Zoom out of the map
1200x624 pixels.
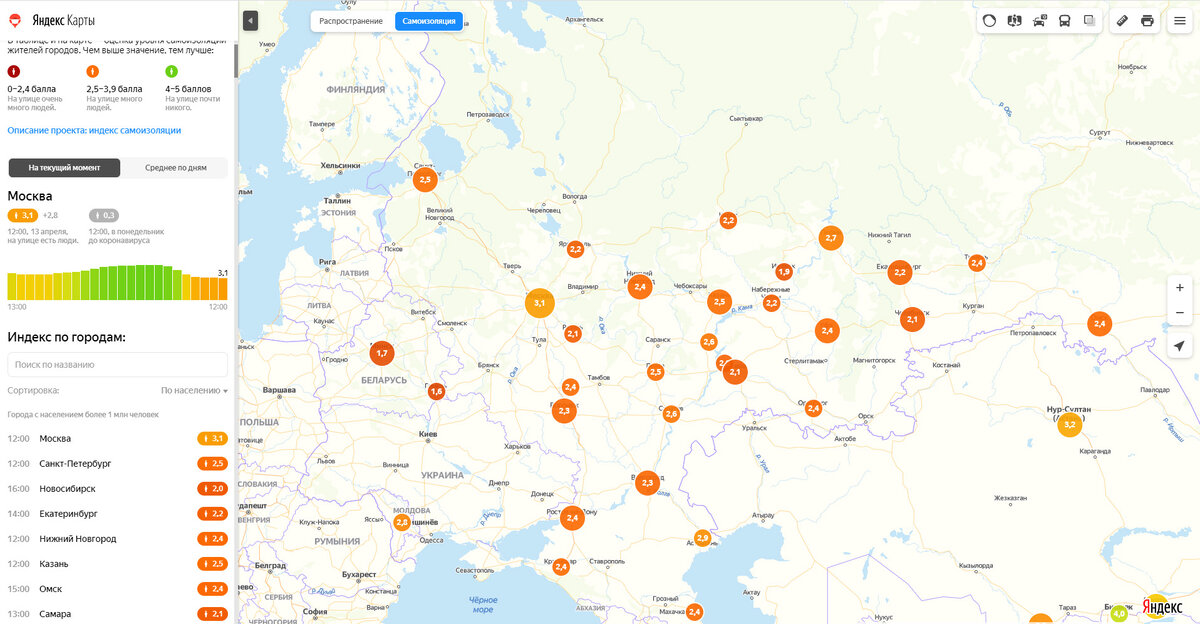pos(1180,313)
